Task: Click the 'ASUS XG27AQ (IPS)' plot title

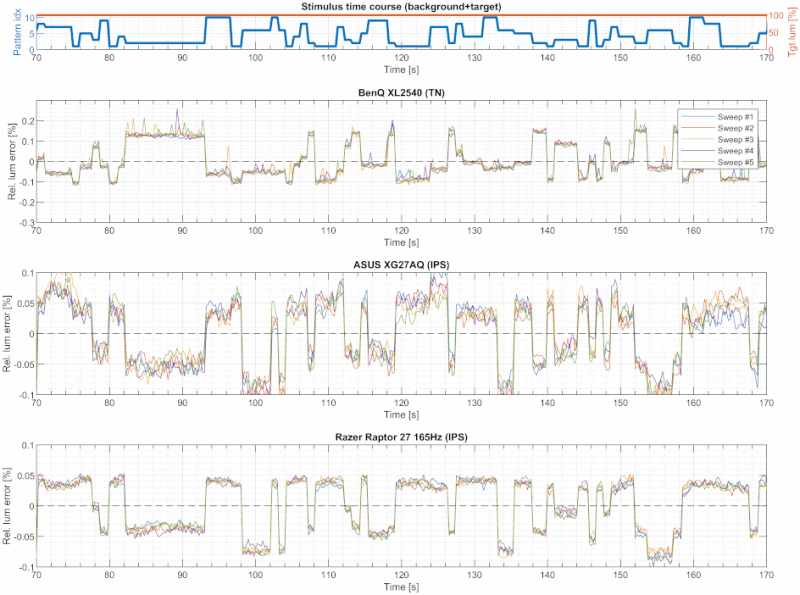Action: (401, 265)
